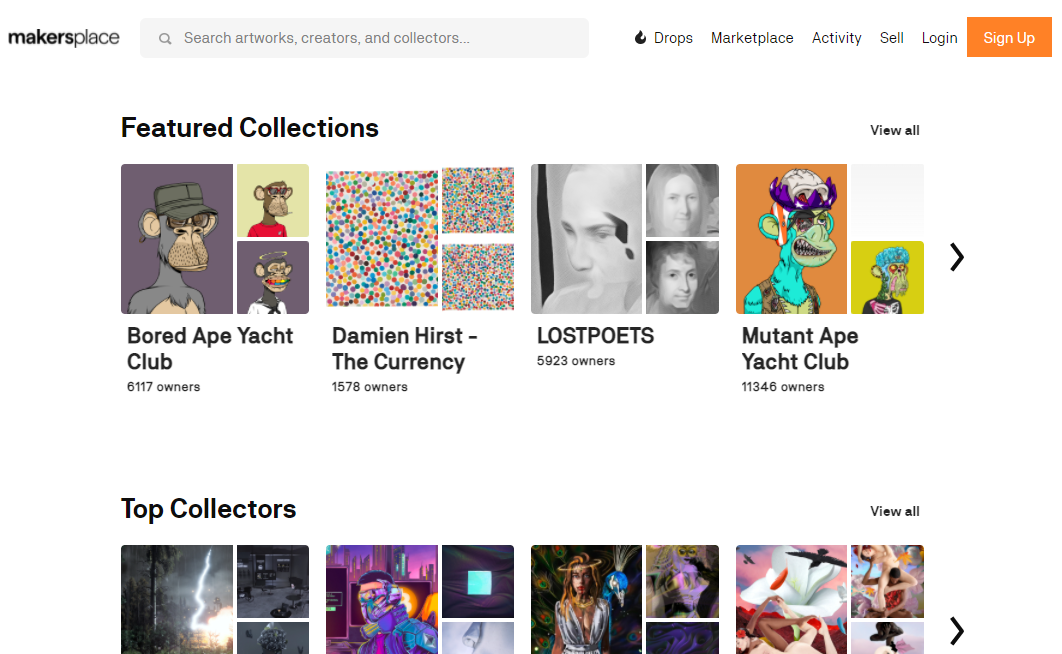Click the 11346 owners text
The image size is (1062, 654).
pos(782,387)
